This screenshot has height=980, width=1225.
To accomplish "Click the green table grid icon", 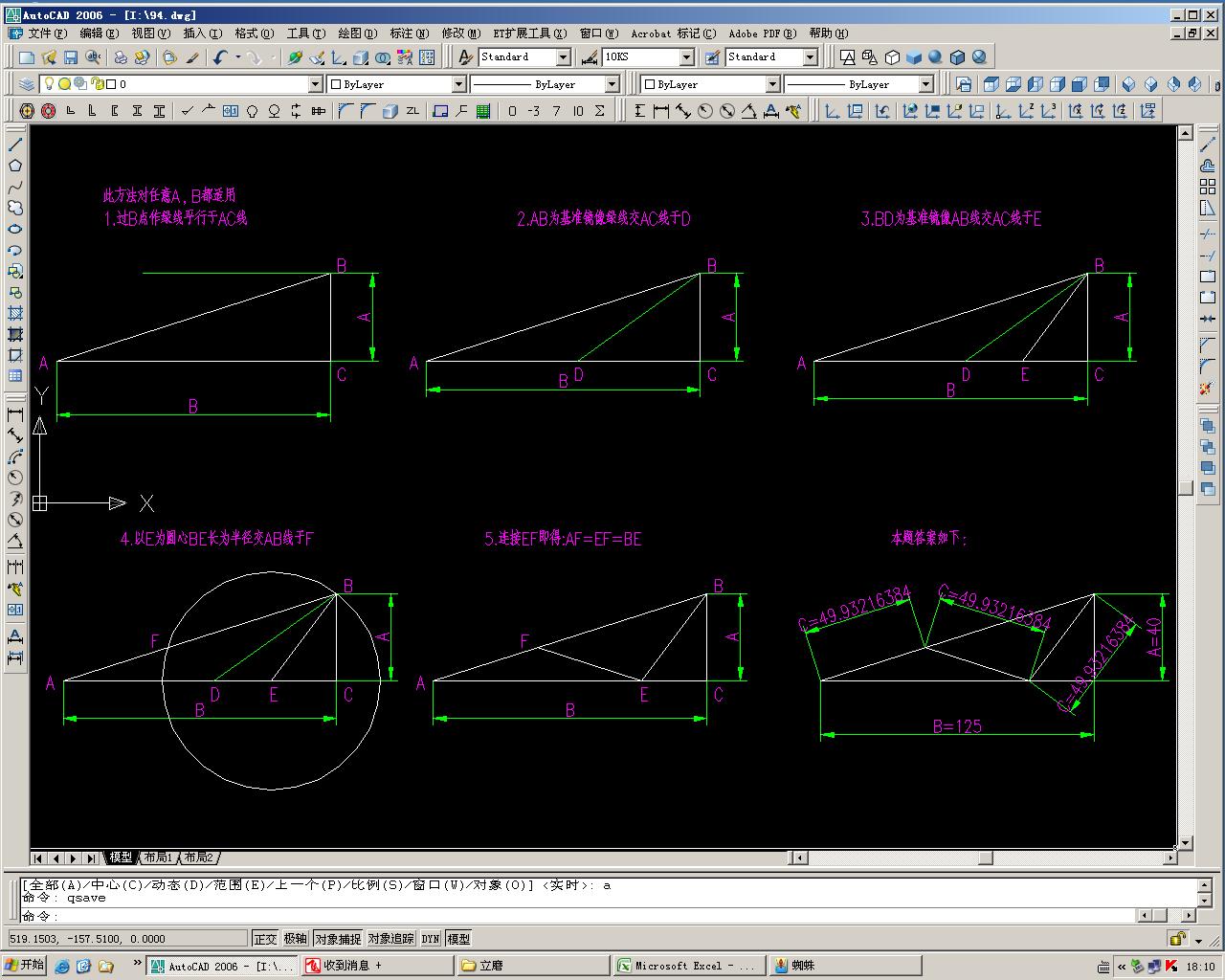I will click(x=483, y=111).
